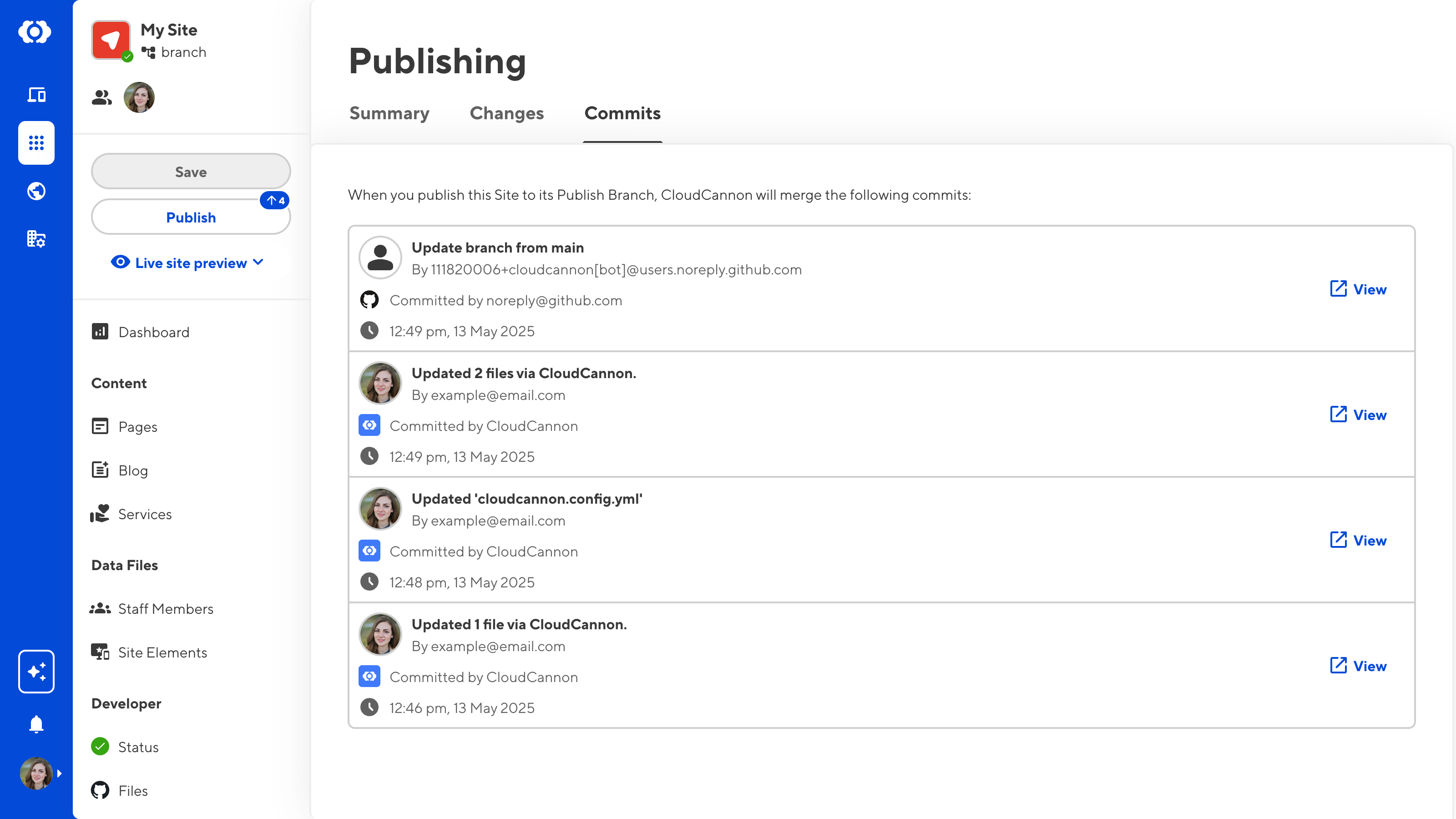1456x819 pixels.
Task: Open the notifications bell
Action: [x=36, y=724]
